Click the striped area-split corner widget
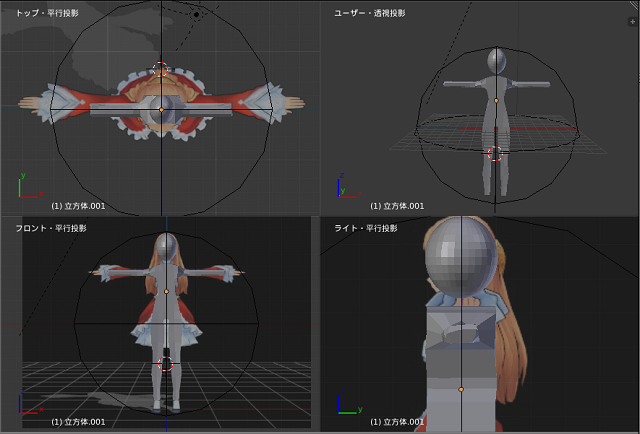Viewport: 640px width, 434px height. (635, 5)
